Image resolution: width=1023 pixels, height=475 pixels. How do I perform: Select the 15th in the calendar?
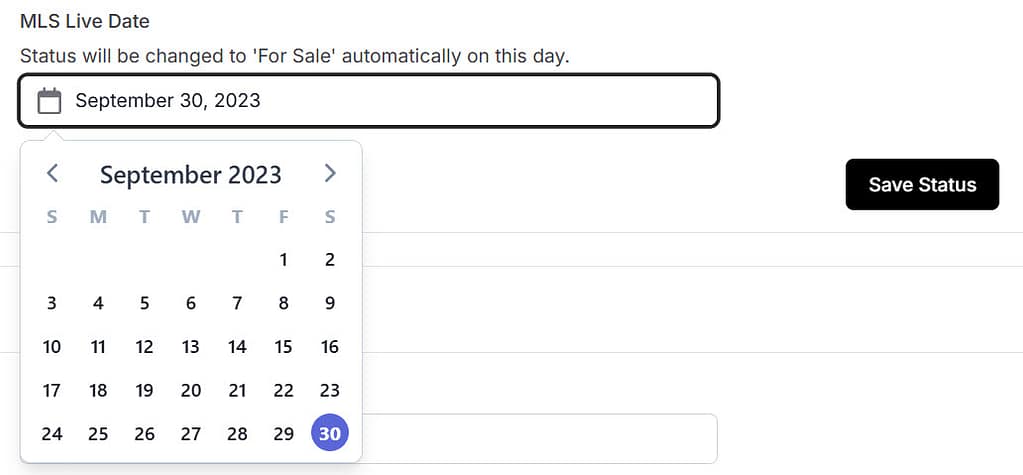284,347
